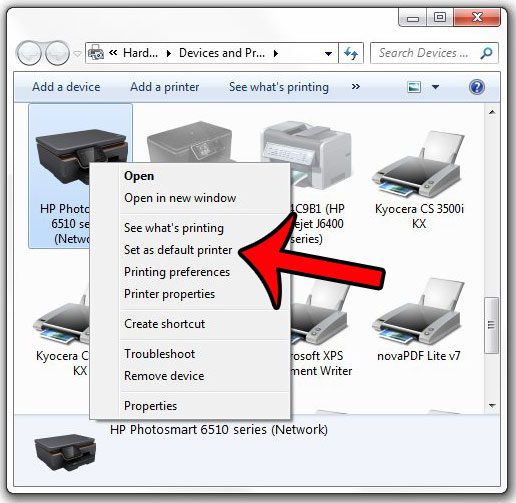Choose Remove device

[x=164, y=376]
